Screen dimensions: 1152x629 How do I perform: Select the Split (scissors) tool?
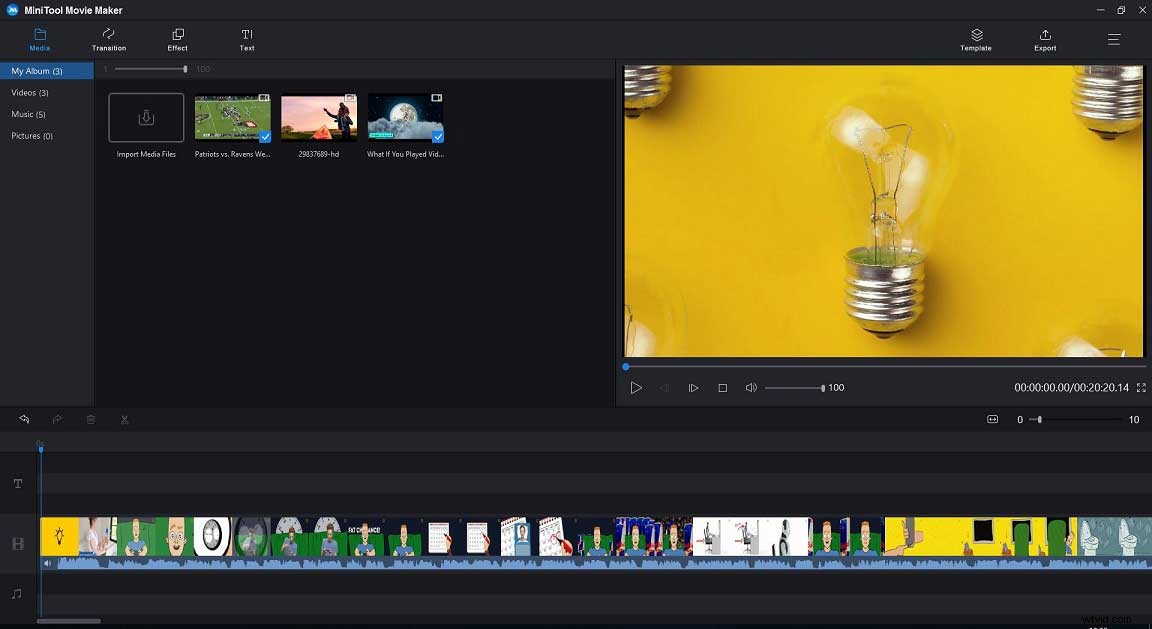point(124,419)
